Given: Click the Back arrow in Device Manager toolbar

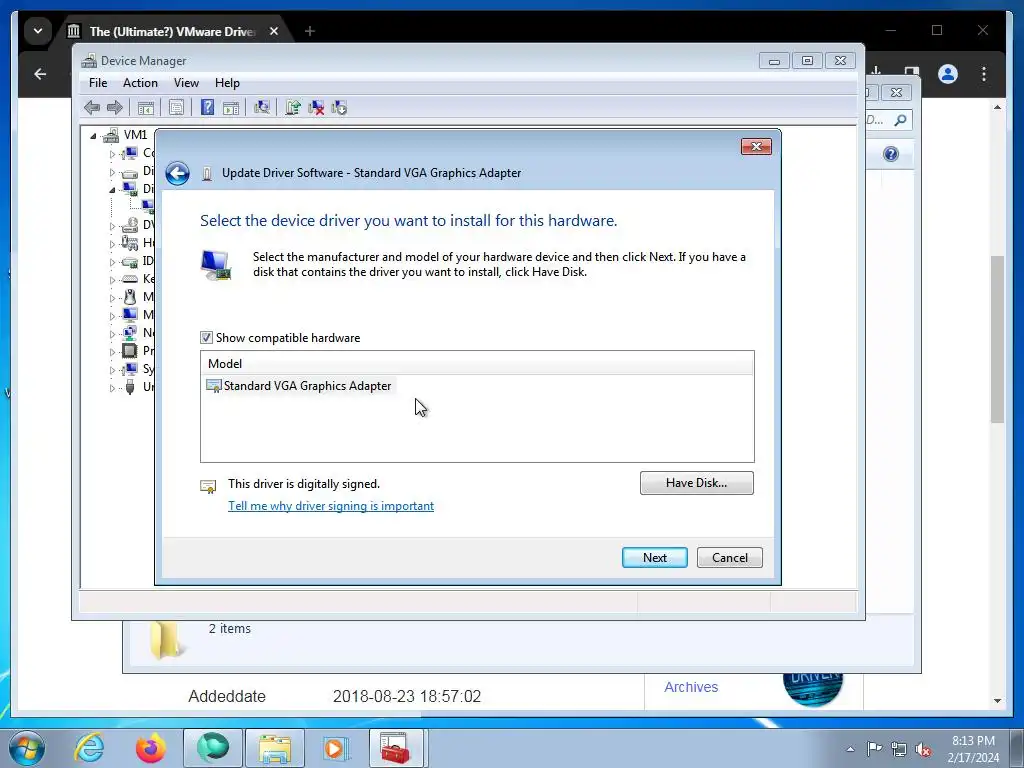Looking at the screenshot, I should [x=92, y=108].
